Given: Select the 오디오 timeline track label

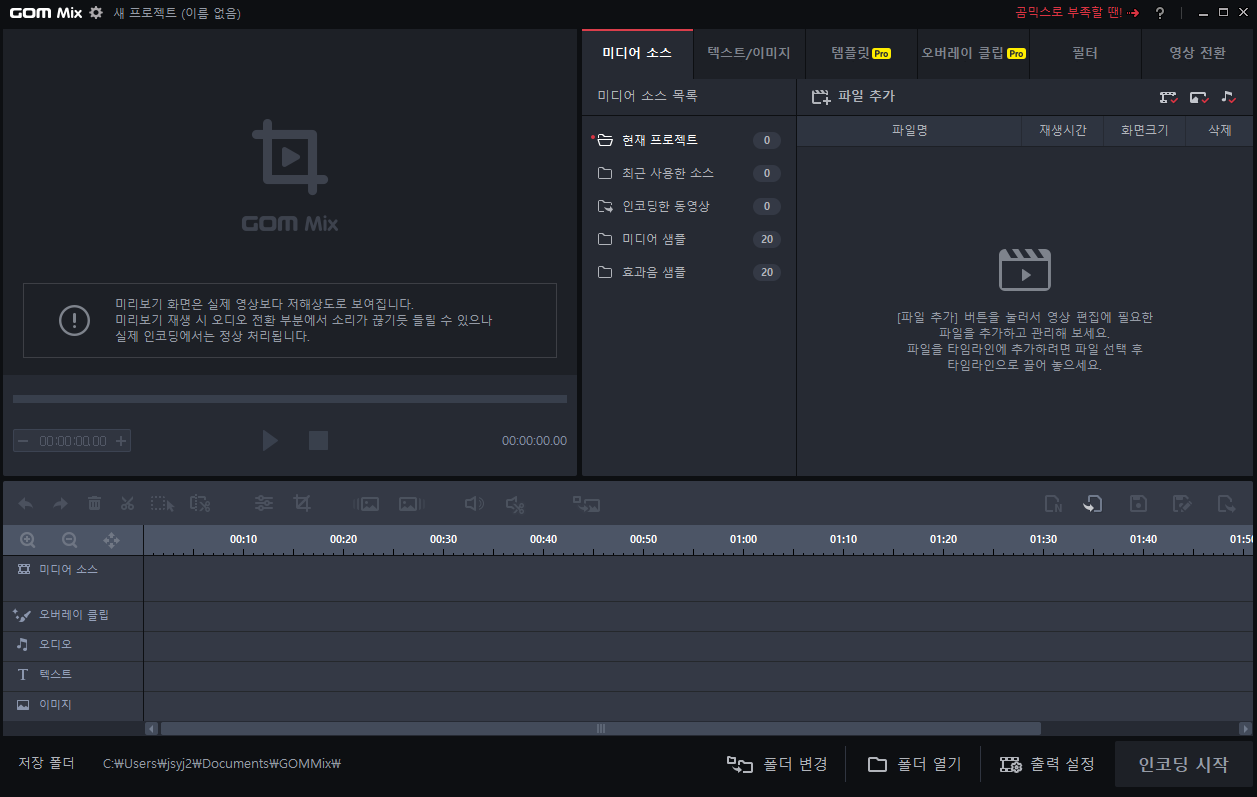Looking at the screenshot, I should 73,646.
